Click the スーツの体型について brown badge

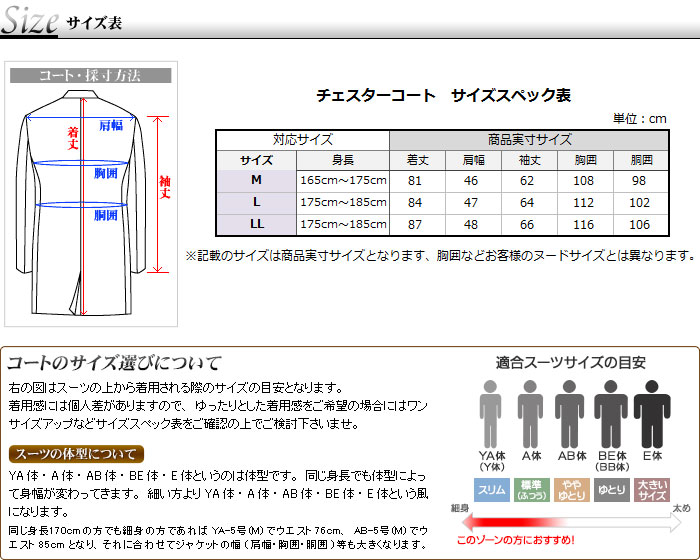click(76, 454)
